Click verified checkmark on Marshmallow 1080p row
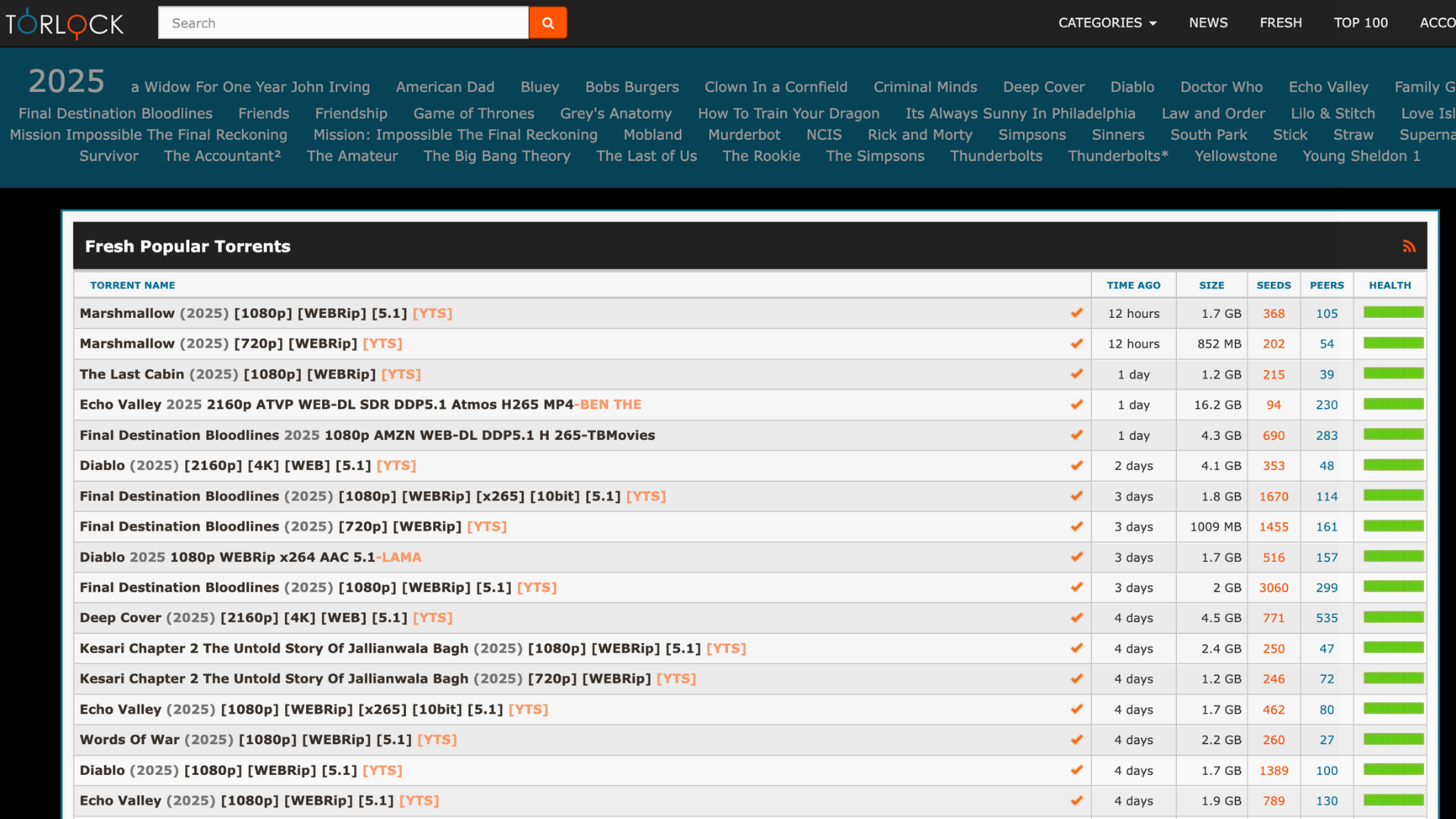The height and width of the screenshot is (819, 1456). click(x=1076, y=313)
